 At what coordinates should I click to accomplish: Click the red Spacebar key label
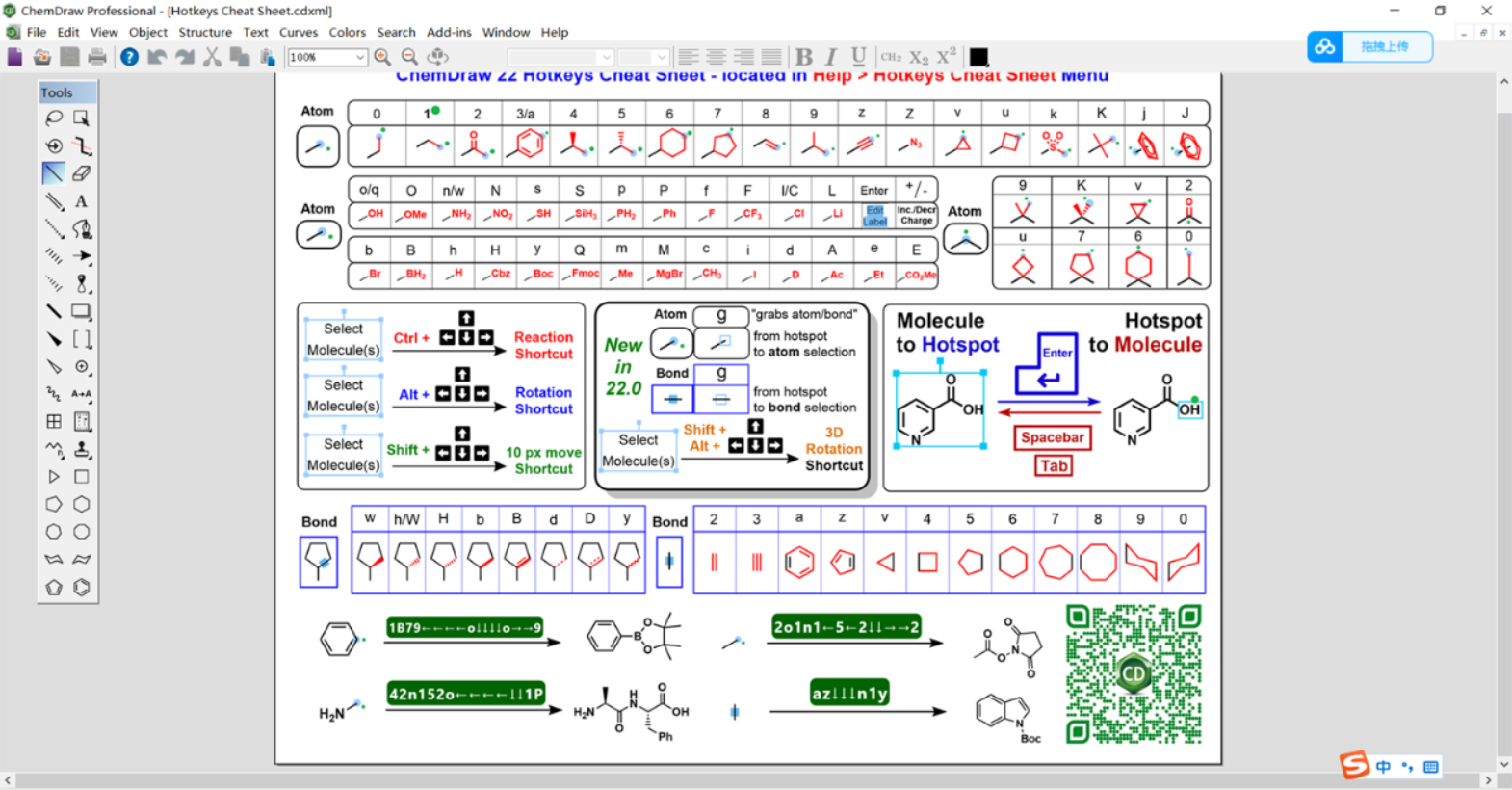(x=1053, y=437)
